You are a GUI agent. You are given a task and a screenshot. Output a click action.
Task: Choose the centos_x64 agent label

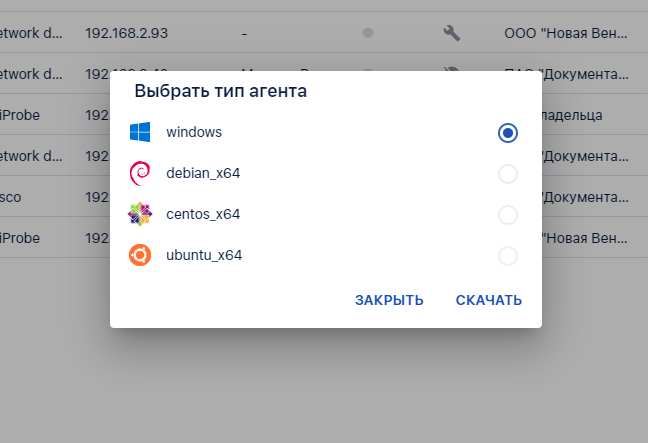[x=203, y=214]
